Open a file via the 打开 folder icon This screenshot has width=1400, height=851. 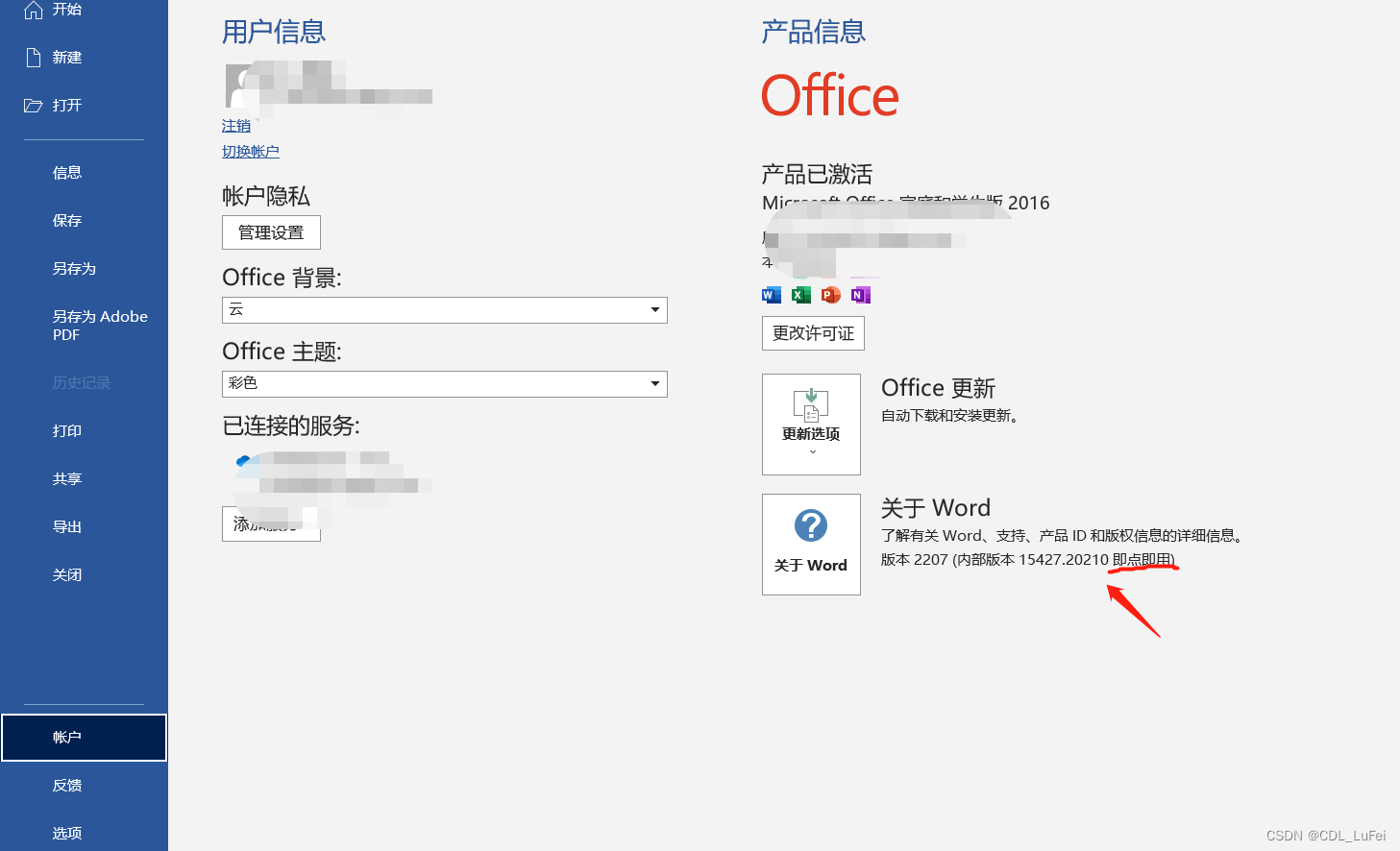click(x=32, y=105)
